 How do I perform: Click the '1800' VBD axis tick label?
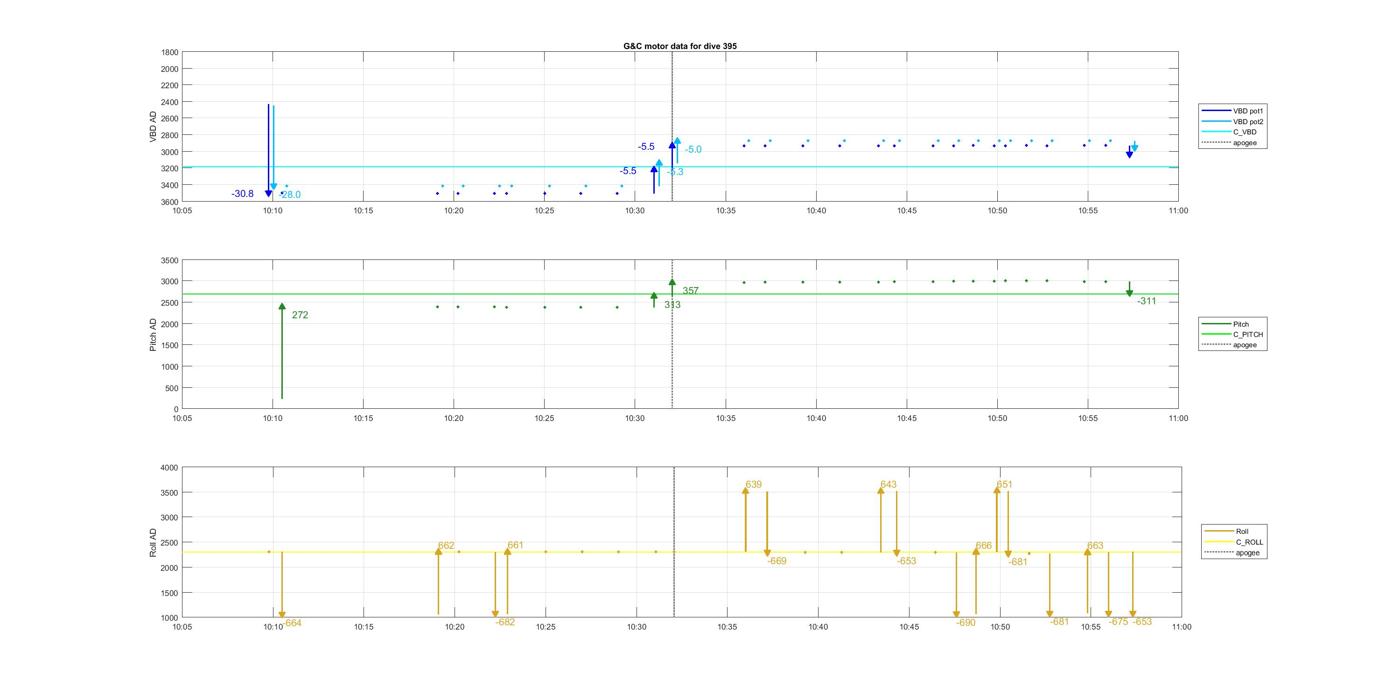170,52
